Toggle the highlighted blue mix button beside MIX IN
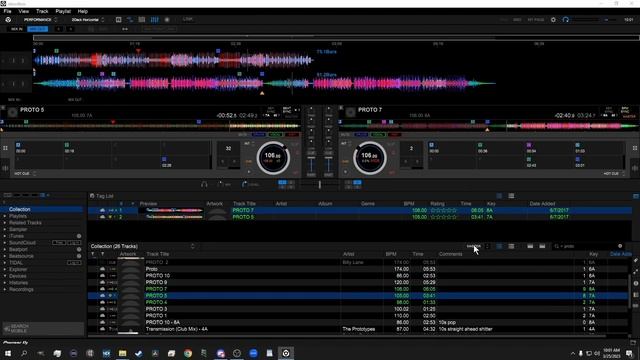The height and width of the screenshot is (360, 640). pos(38,29)
